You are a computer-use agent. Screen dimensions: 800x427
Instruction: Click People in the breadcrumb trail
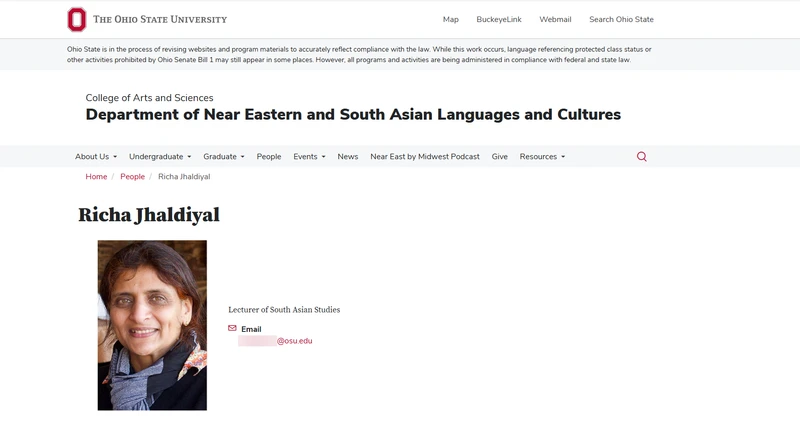pyautogui.click(x=132, y=177)
